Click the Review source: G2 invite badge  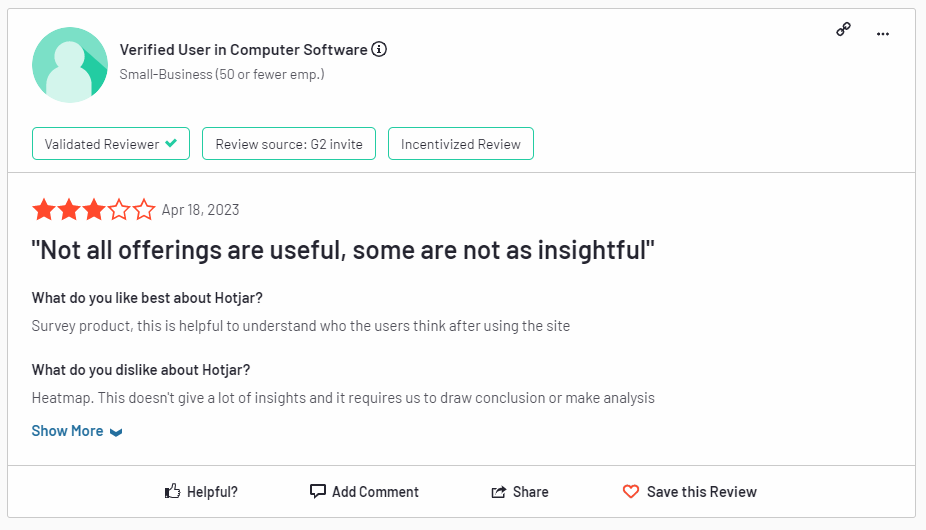click(289, 144)
